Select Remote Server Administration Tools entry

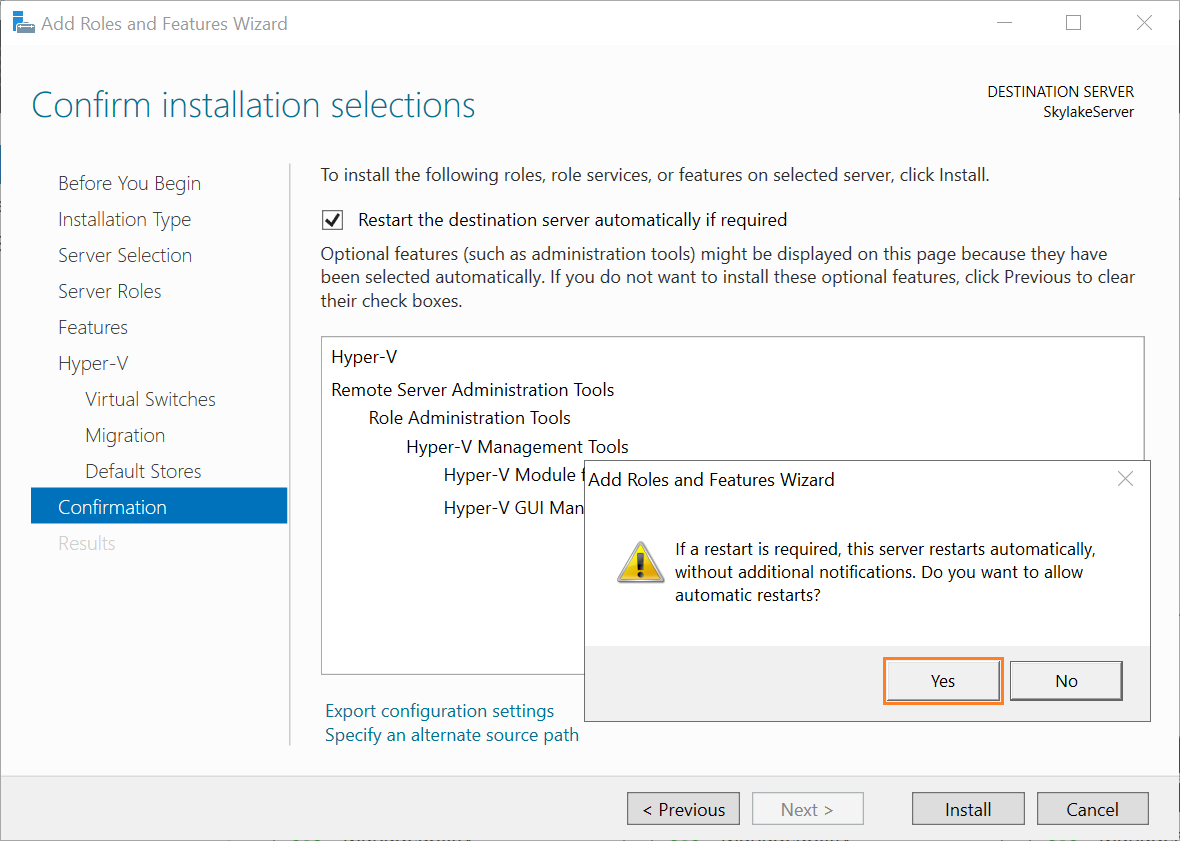[473, 390]
